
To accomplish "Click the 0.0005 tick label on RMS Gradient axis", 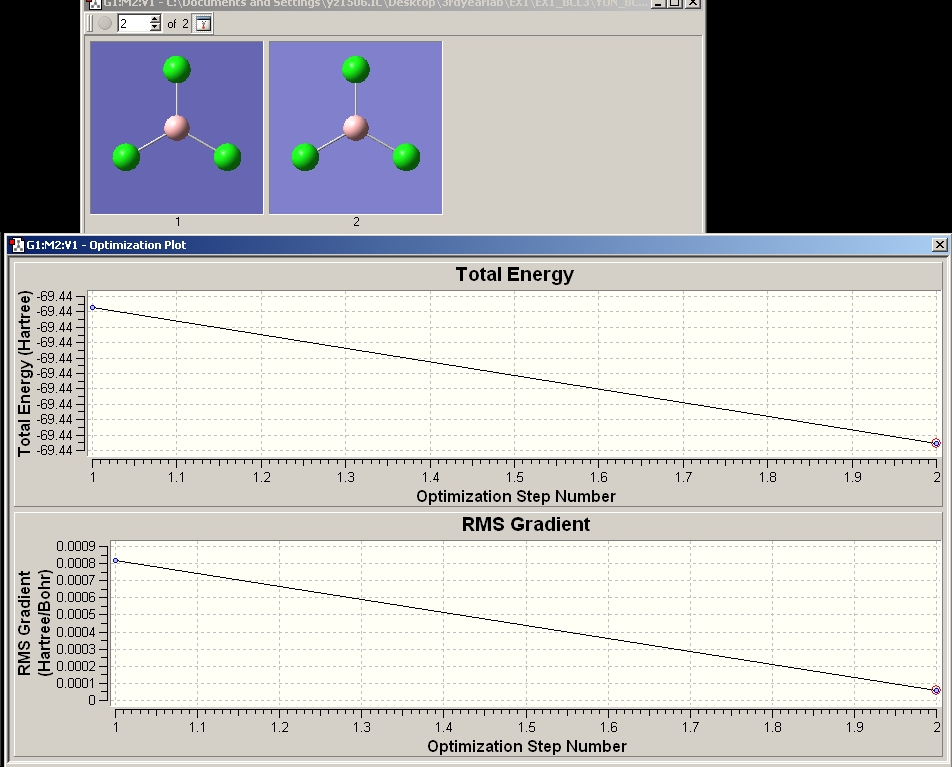I will point(76,615).
